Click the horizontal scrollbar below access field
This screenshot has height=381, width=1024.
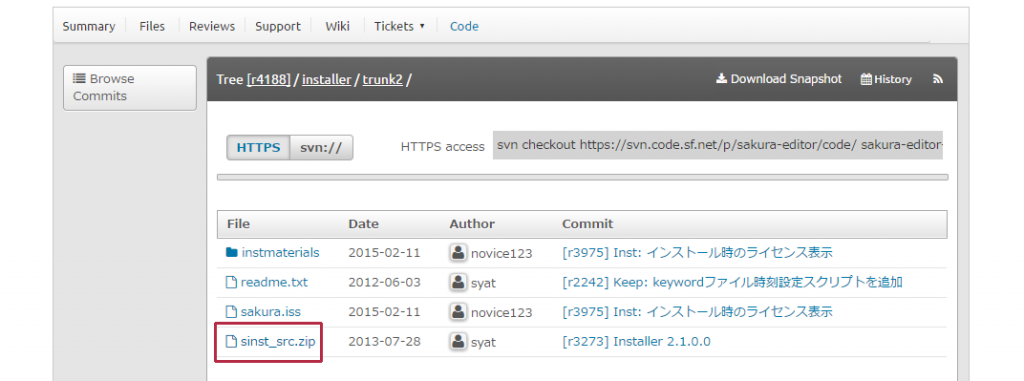click(x=583, y=177)
